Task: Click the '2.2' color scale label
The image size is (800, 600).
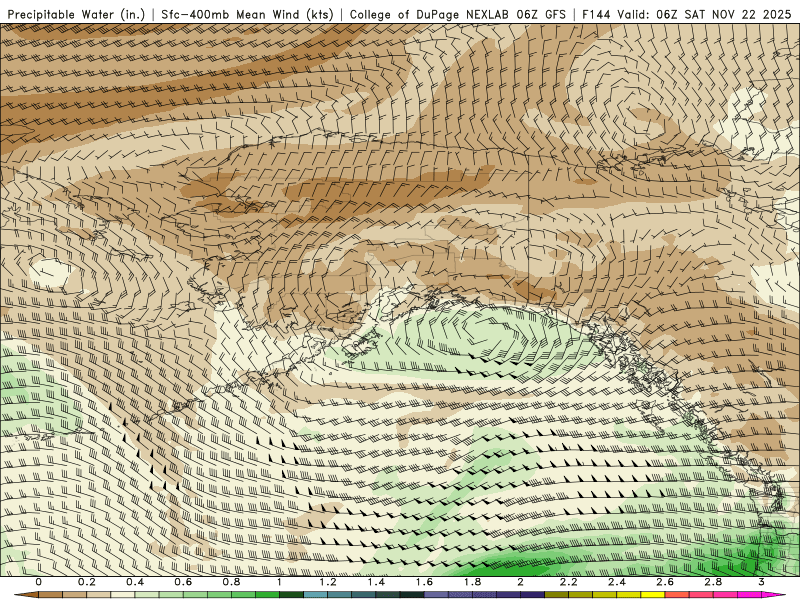Action: [568, 582]
